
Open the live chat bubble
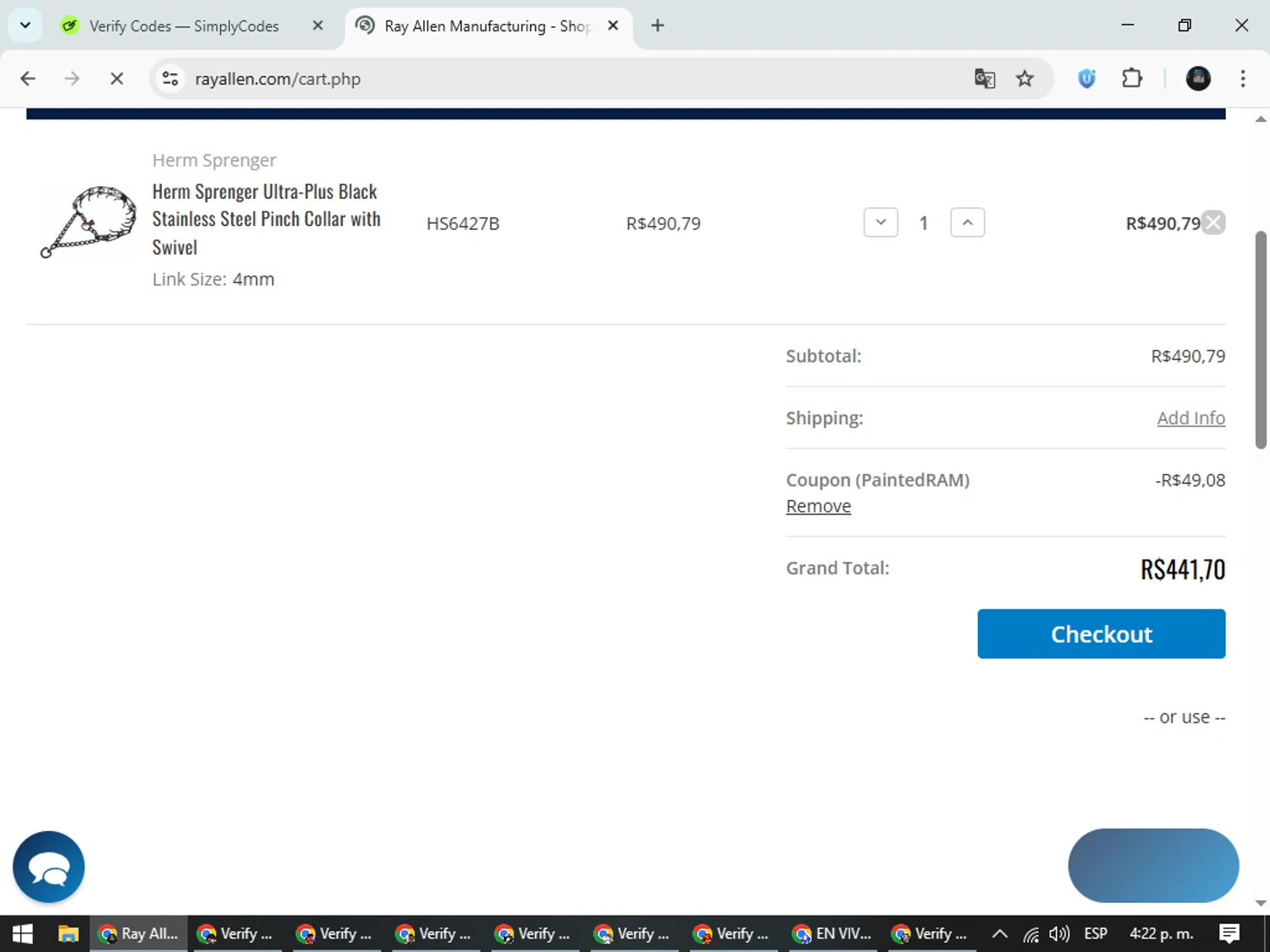(x=49, y=867)
